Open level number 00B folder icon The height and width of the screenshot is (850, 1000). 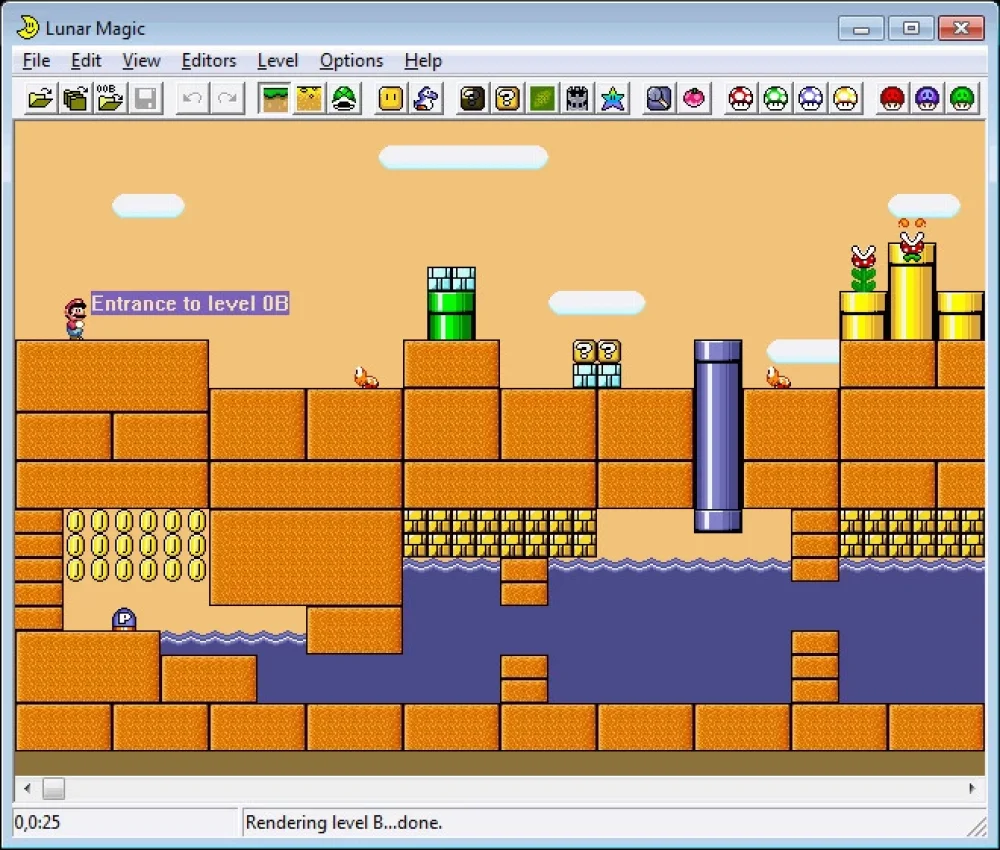pyautogui.click(x=110, y=99)
